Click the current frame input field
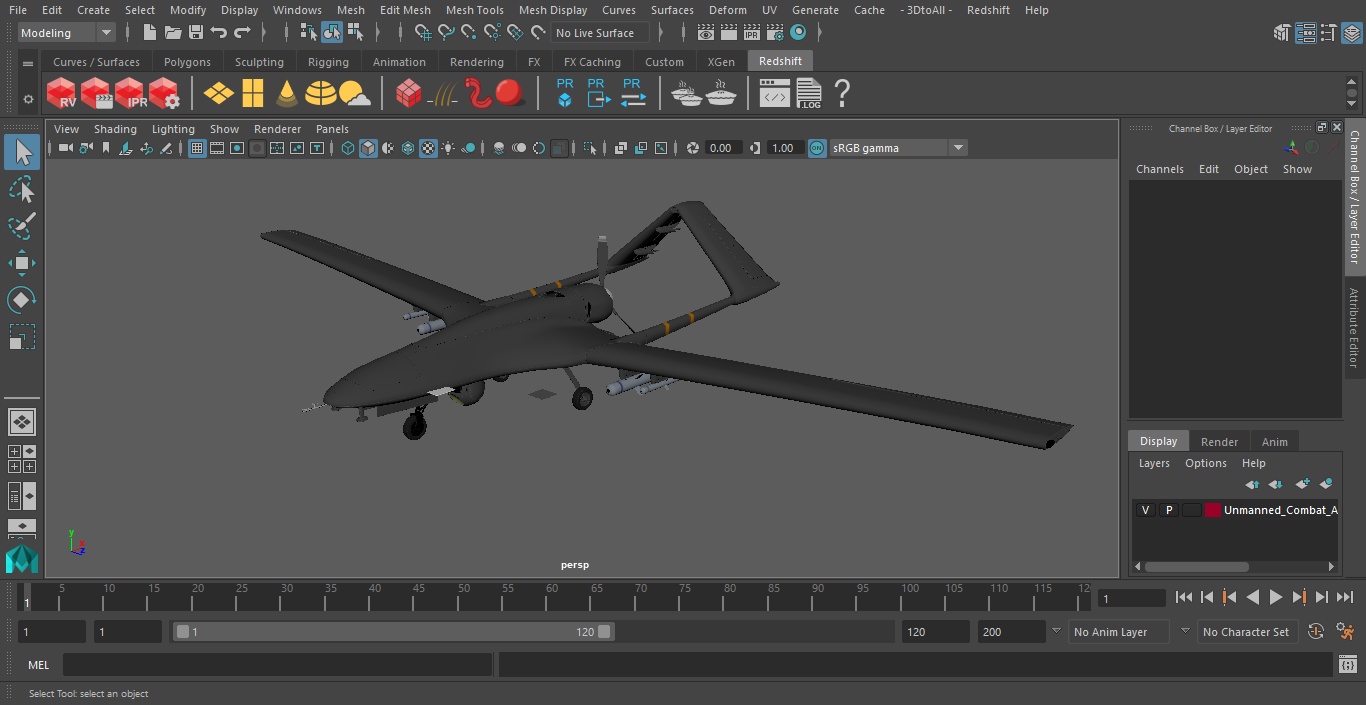 point(1131,598)
